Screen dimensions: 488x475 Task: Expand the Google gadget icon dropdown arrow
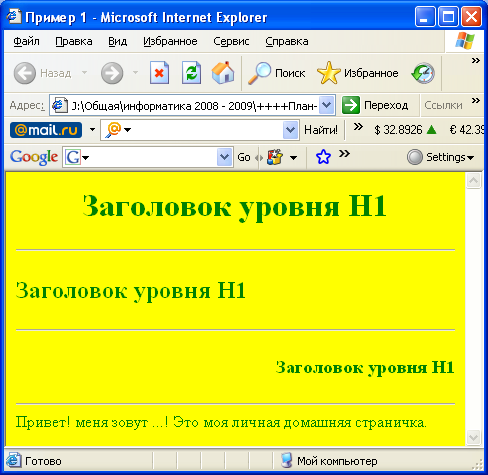(x=293, y=157)
